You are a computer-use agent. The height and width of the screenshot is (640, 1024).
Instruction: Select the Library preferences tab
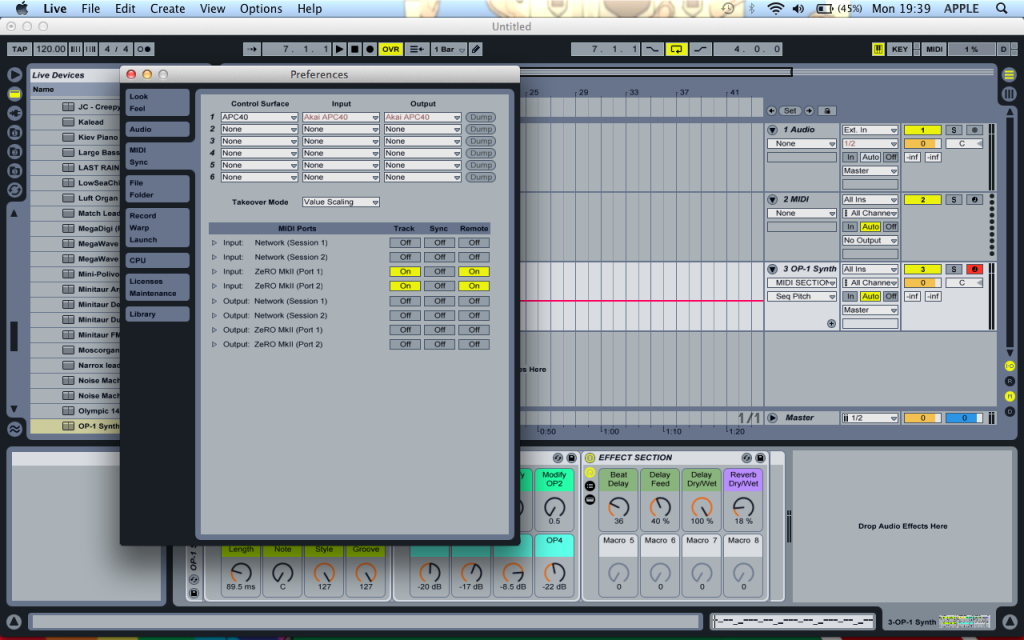tap(157, 314)
